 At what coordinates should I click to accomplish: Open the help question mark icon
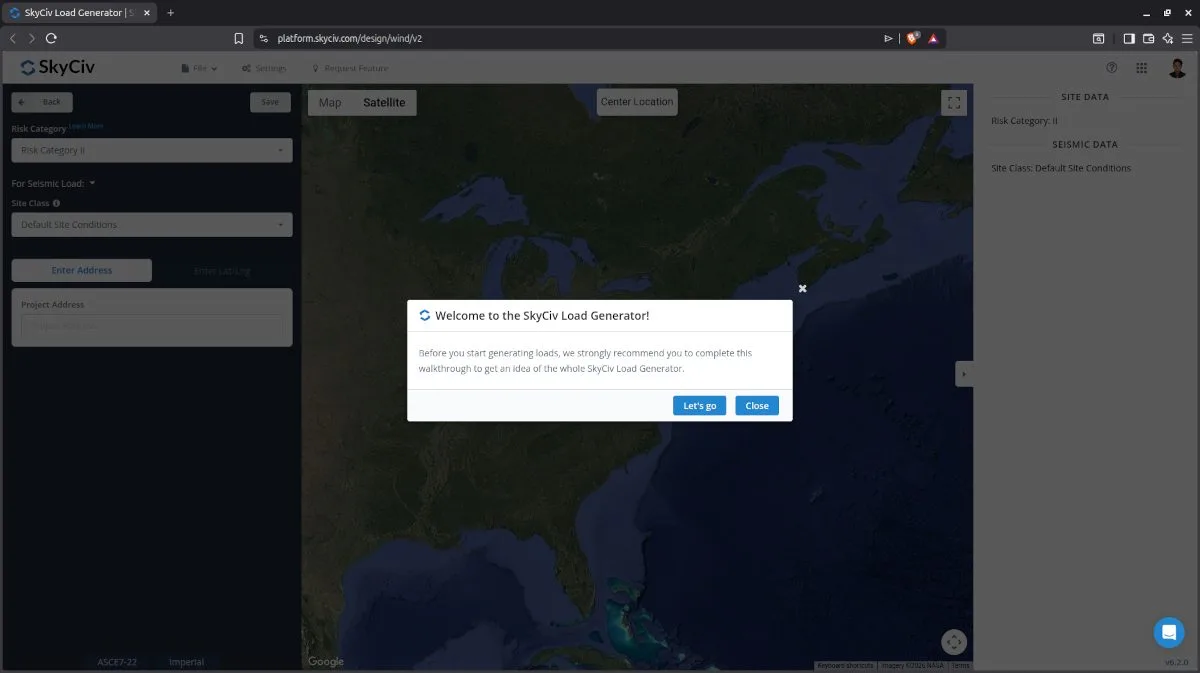click(1111, 68)
